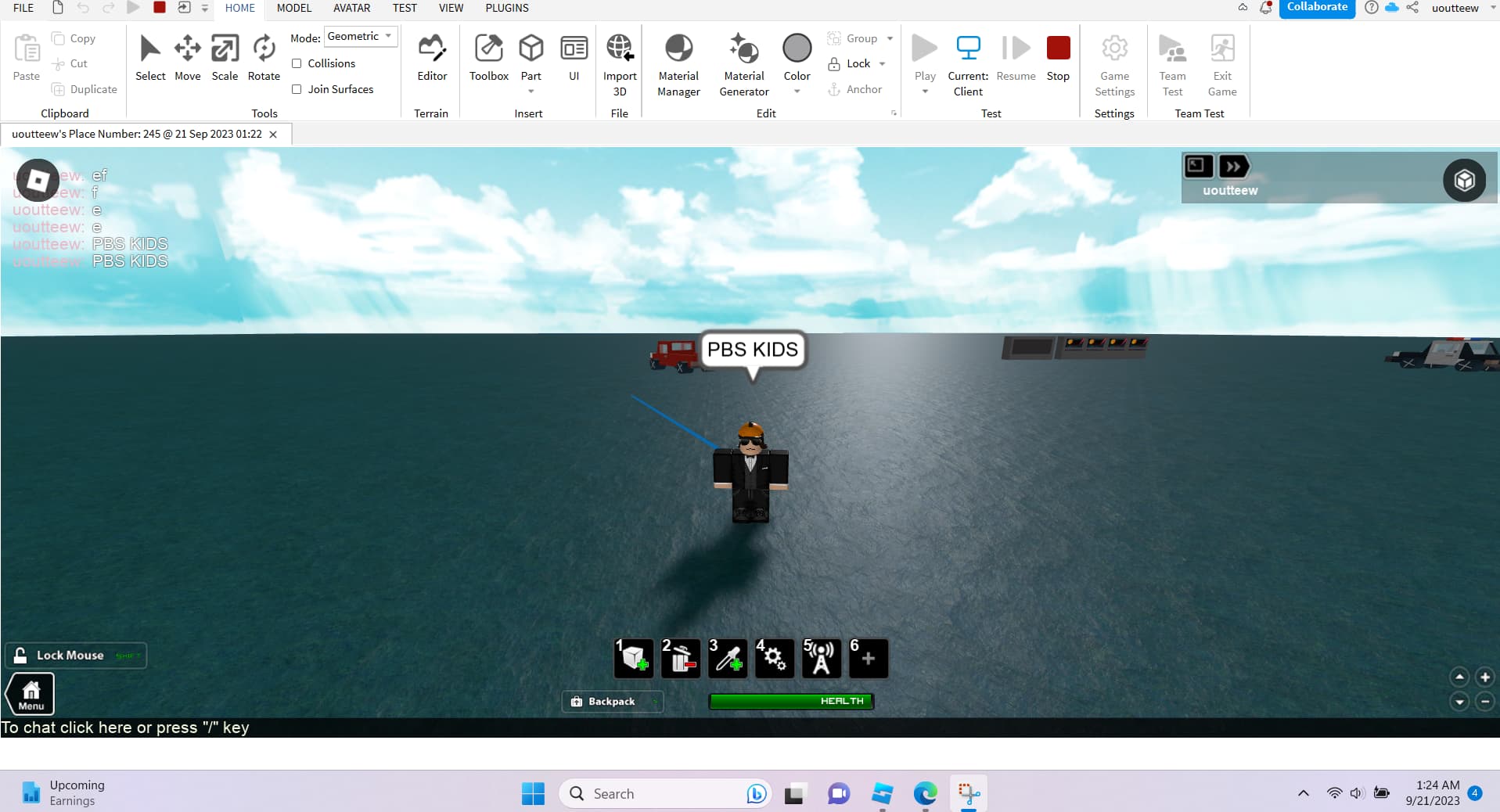Image resolution: width=1500 pixels, height=812 pixels.
Task: Switch to the MODEL tab
Action: (x=294, y=8)
